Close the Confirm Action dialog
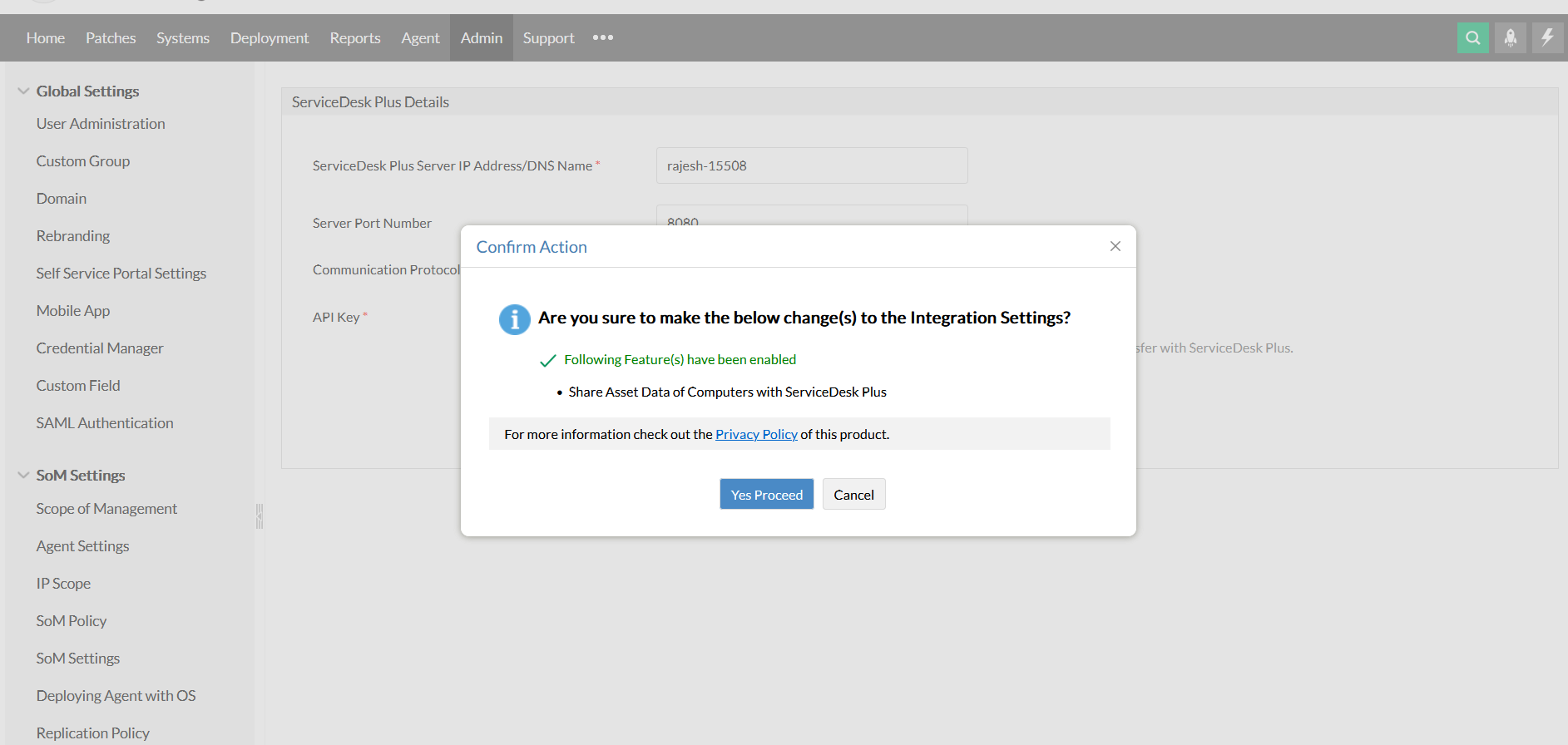This screenshot has height=745, width=1568. pos(1115,246)
